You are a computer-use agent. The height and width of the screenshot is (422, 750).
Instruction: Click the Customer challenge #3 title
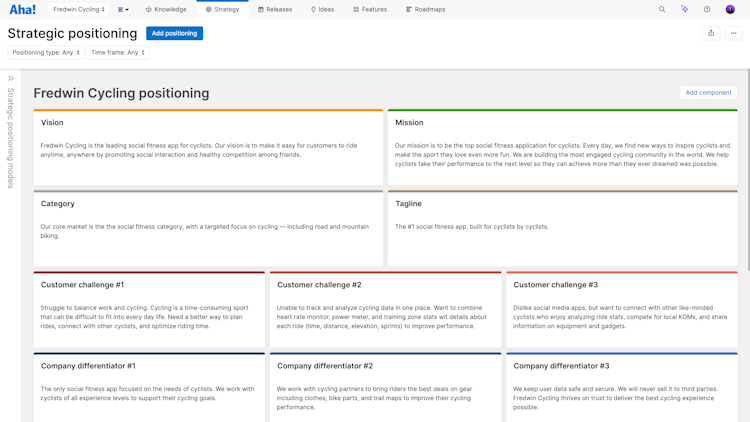coord(555,285)
